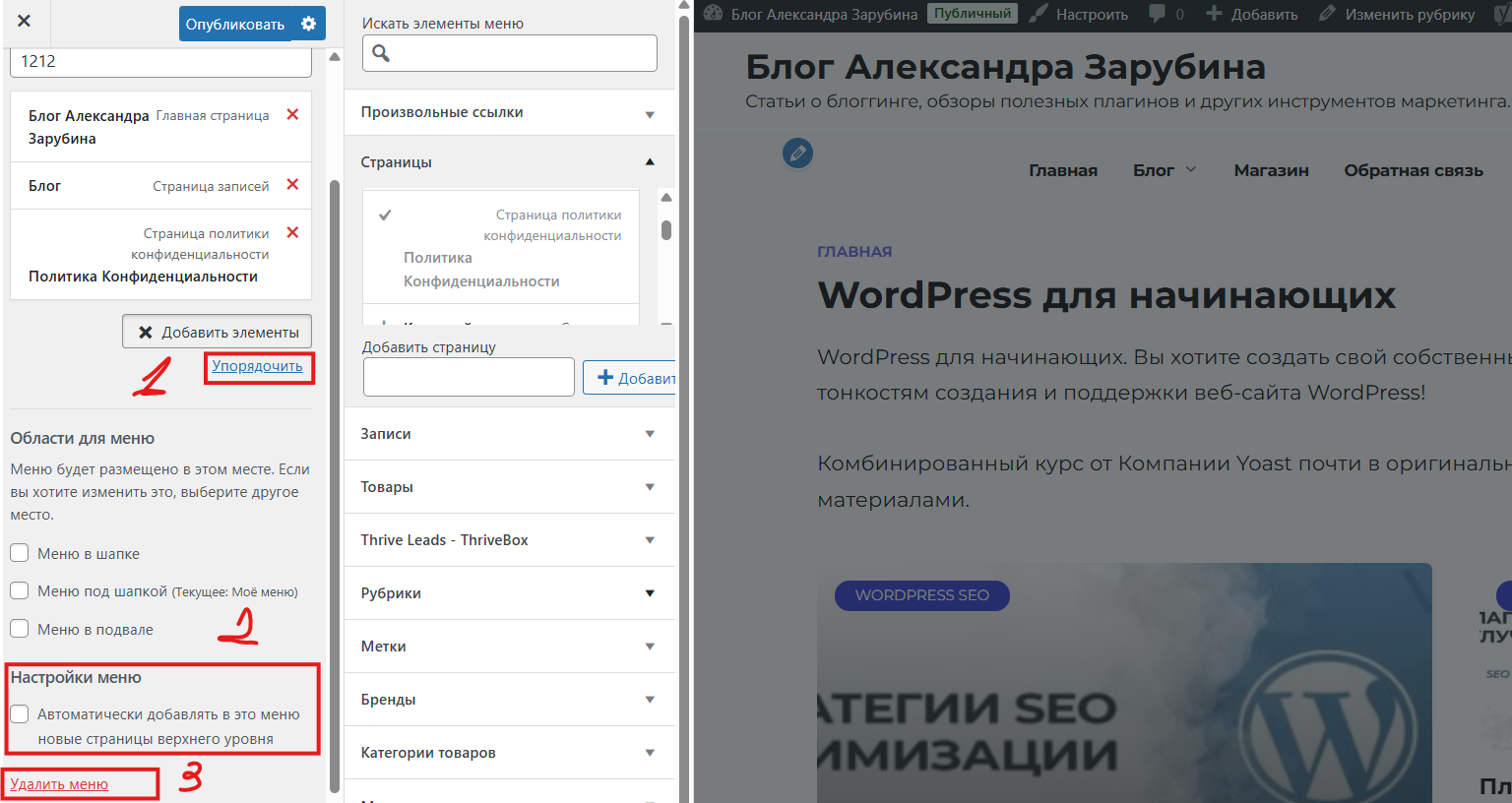Click the Искать элементы меню search field
Viewport: 1512px width, 803px height.
(x=510, y=53)
